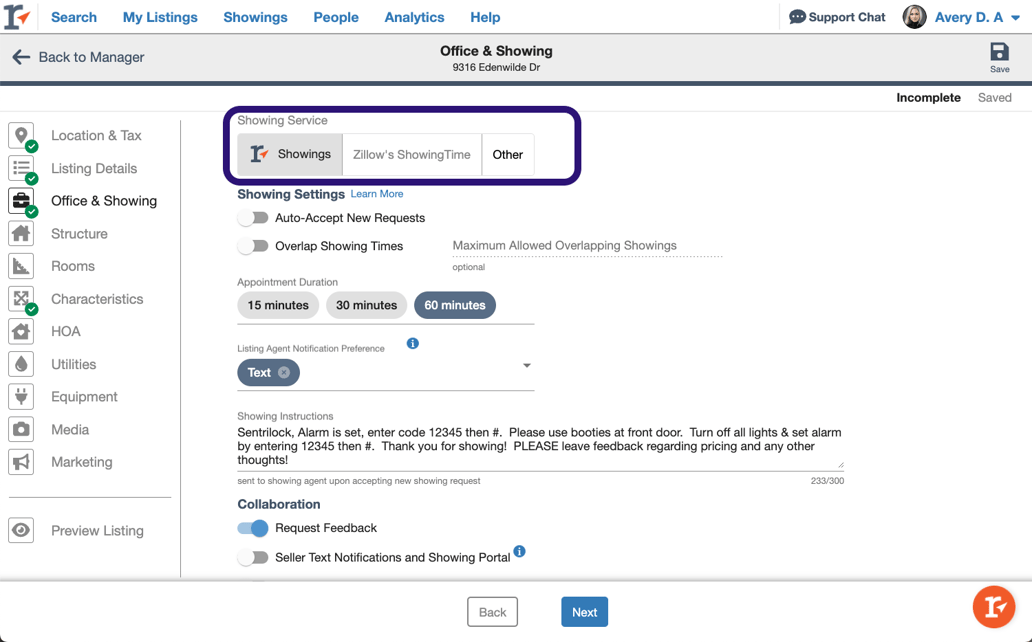Screen dimensions: 1032x642
Task: Open the Utilities droplet icon
Action: coord(22,364)
